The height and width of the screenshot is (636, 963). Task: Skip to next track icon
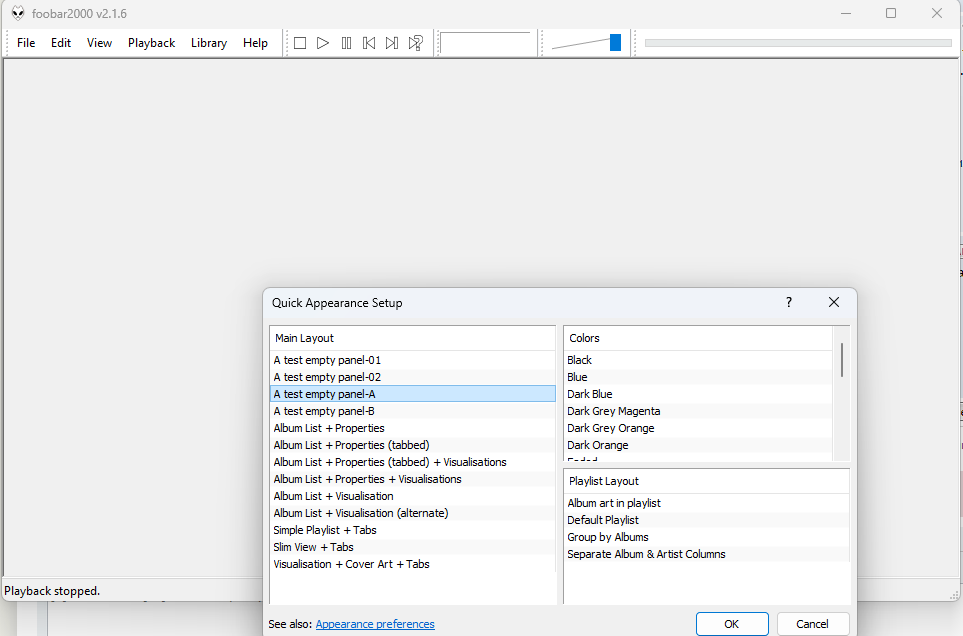point(392,43)
